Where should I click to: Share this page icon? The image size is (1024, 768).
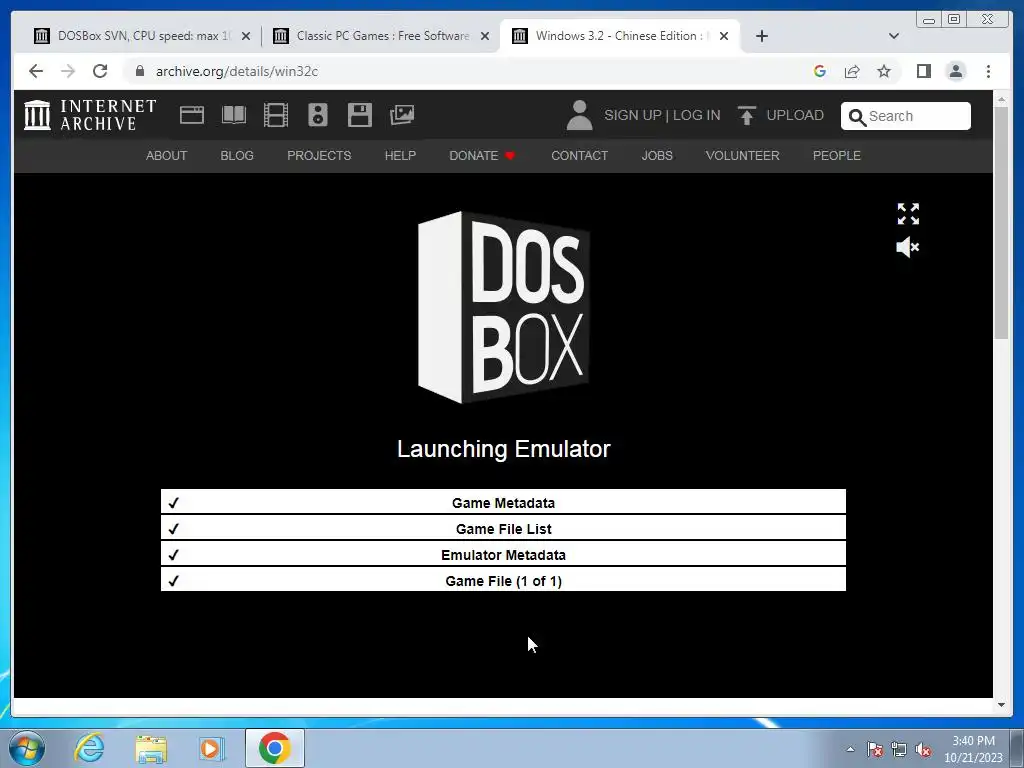point(852,71)
